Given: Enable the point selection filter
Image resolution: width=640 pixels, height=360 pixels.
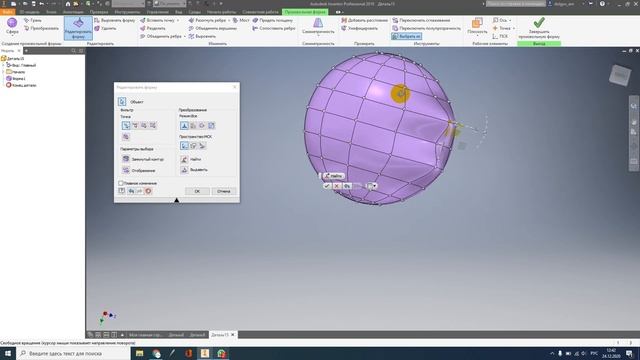Looking at the screenshot, I should pos(126,125).
